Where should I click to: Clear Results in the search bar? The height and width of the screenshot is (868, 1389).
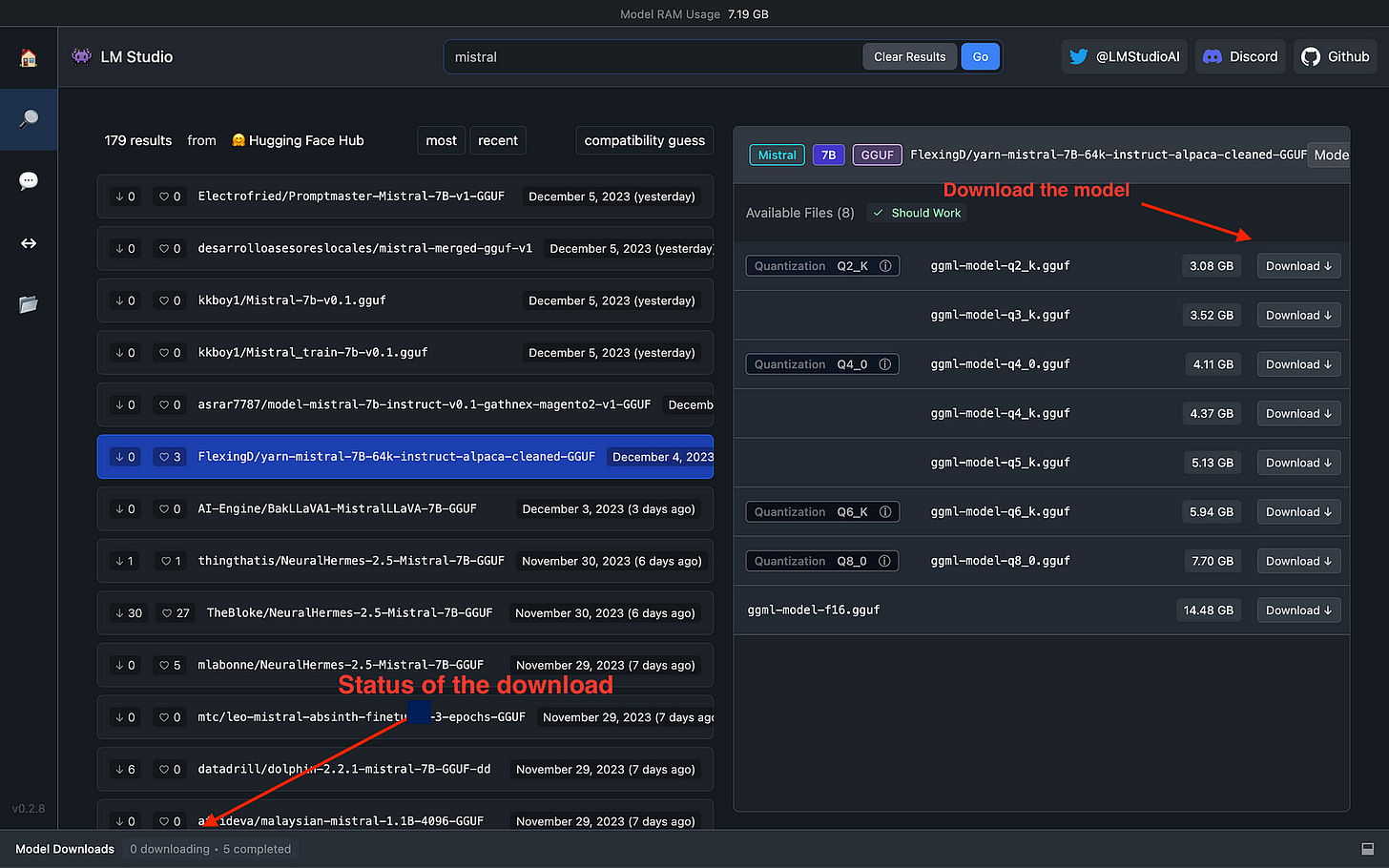(909, 56)
